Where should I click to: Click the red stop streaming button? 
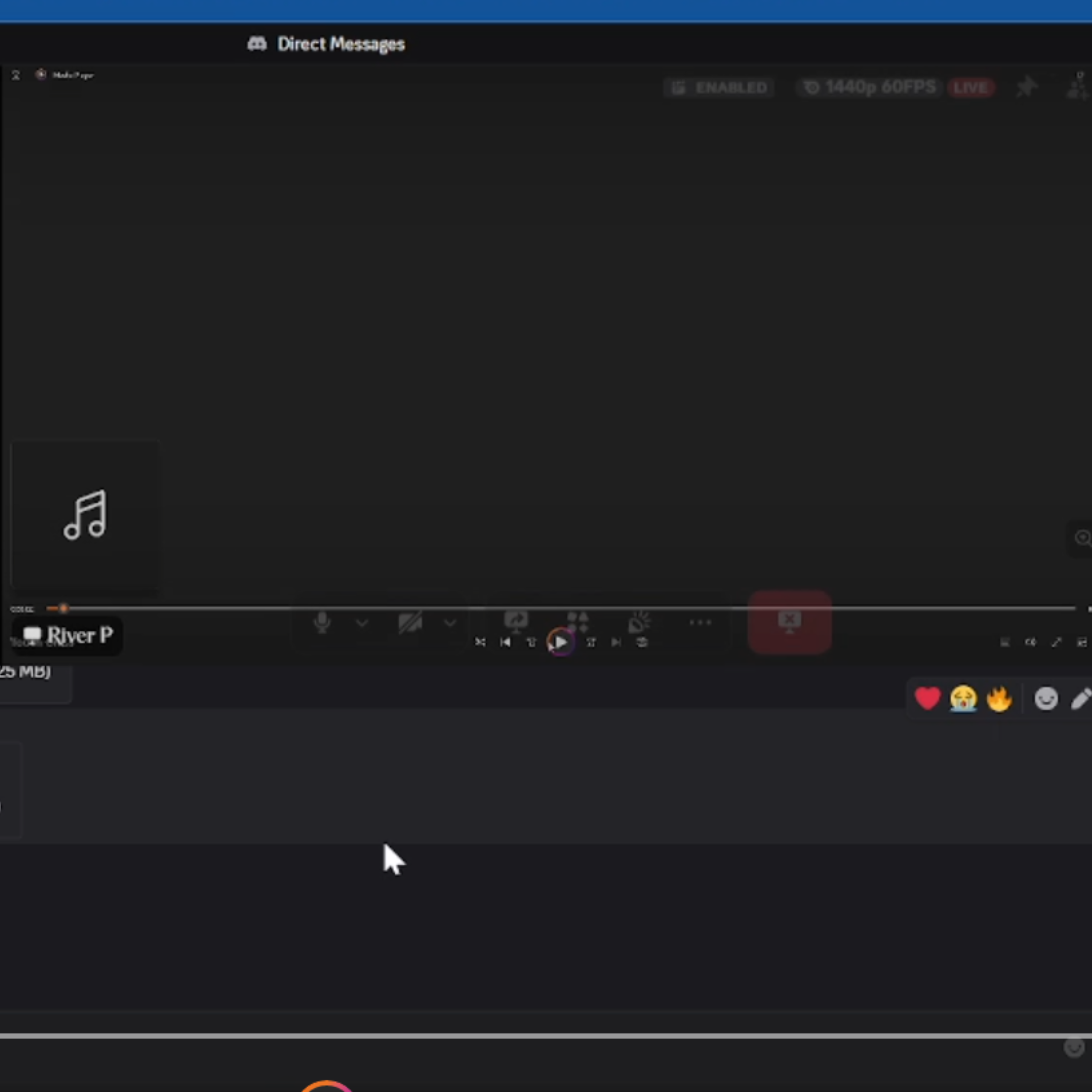pyautogui.click(x=789, y=622)
